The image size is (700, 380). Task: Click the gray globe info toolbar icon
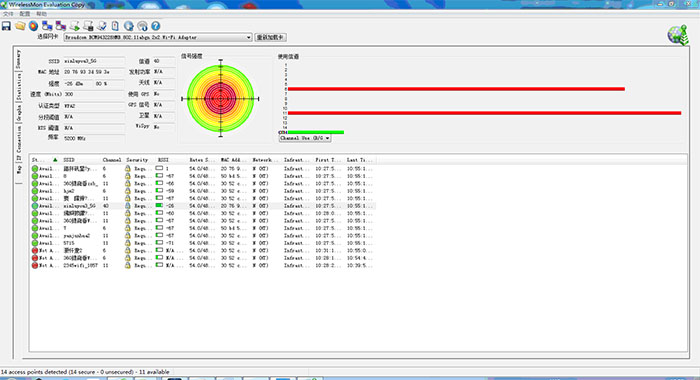click(142, 26)
